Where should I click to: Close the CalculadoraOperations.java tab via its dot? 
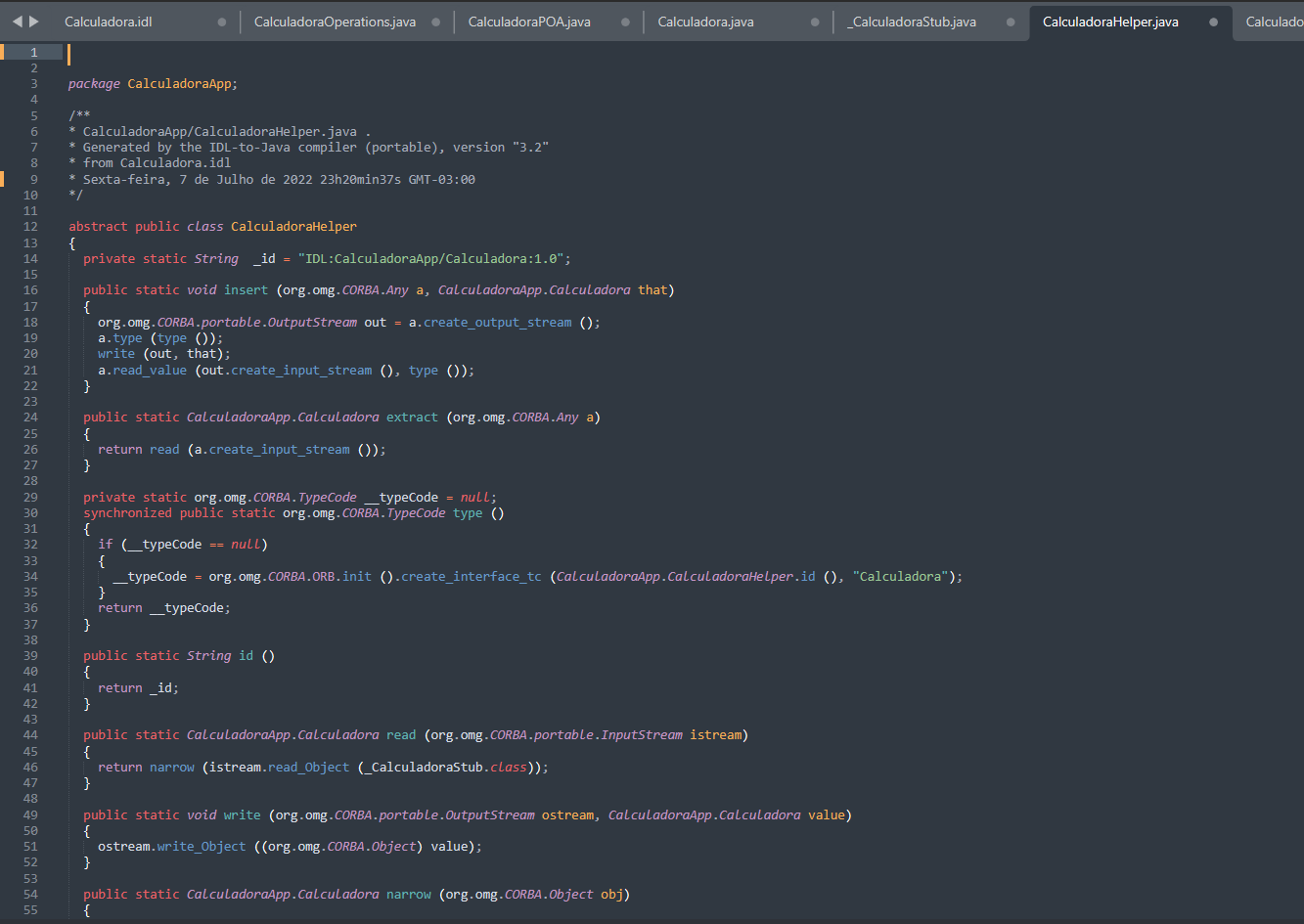[x=435, y=22]
